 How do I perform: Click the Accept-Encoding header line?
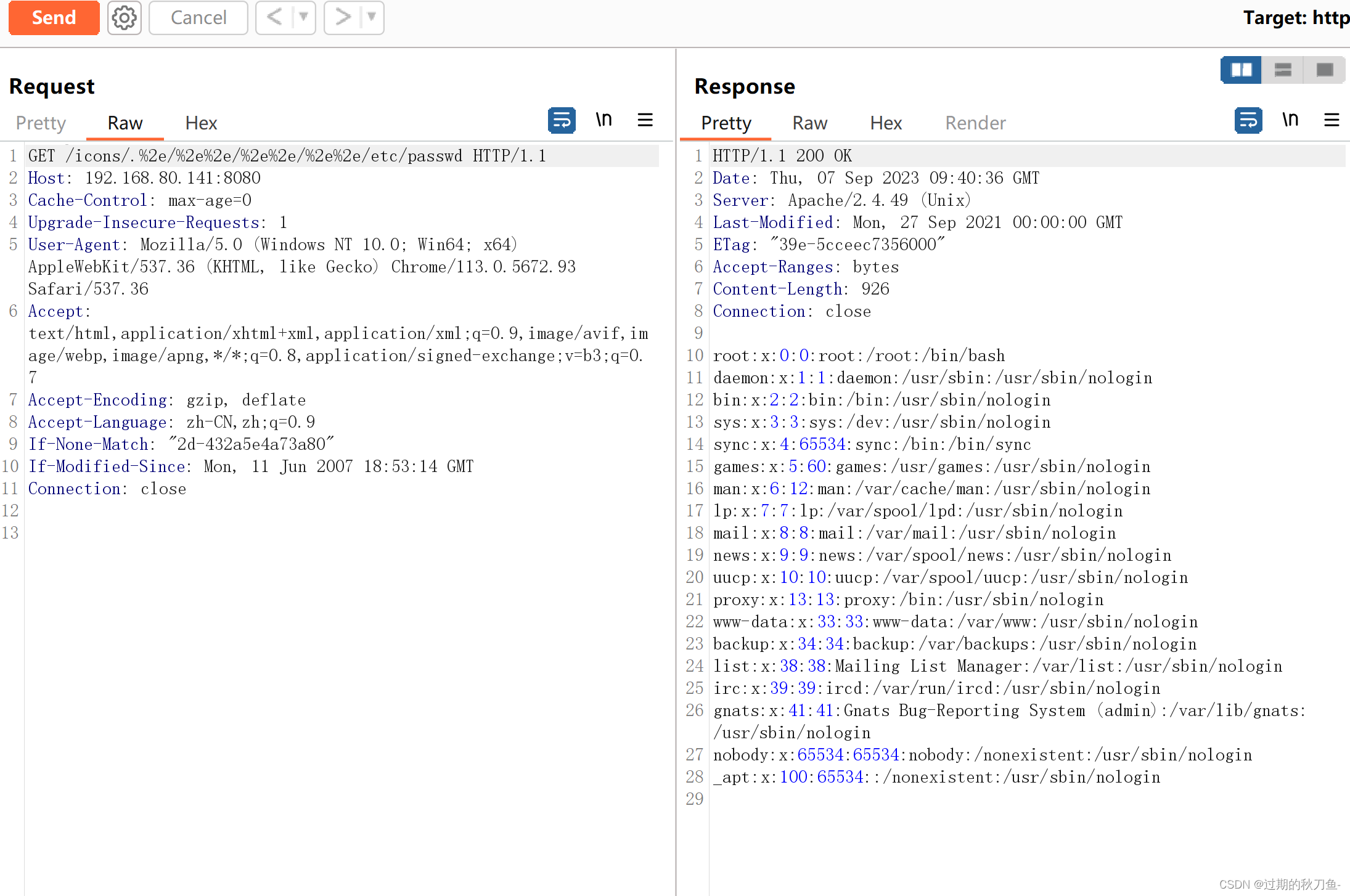167,400
